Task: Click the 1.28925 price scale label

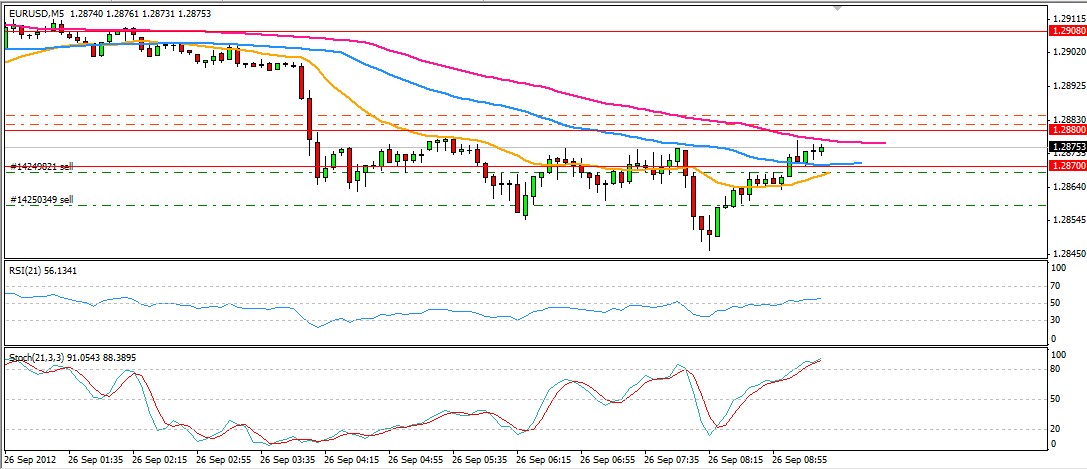Action: tap(1068, 85)
